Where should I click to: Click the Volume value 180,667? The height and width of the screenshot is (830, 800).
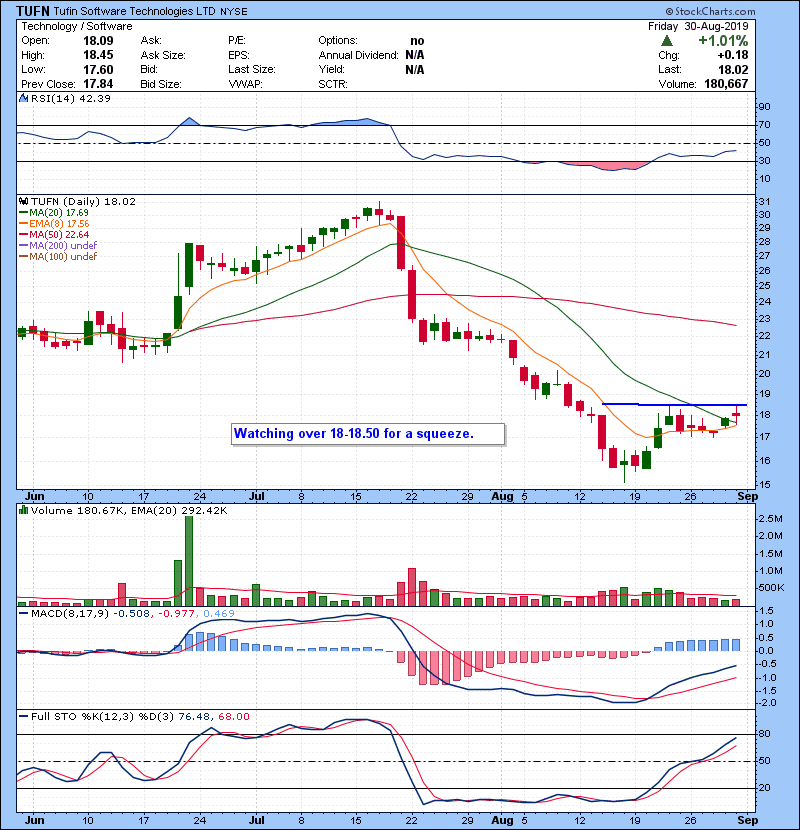(x=726, y=84)
